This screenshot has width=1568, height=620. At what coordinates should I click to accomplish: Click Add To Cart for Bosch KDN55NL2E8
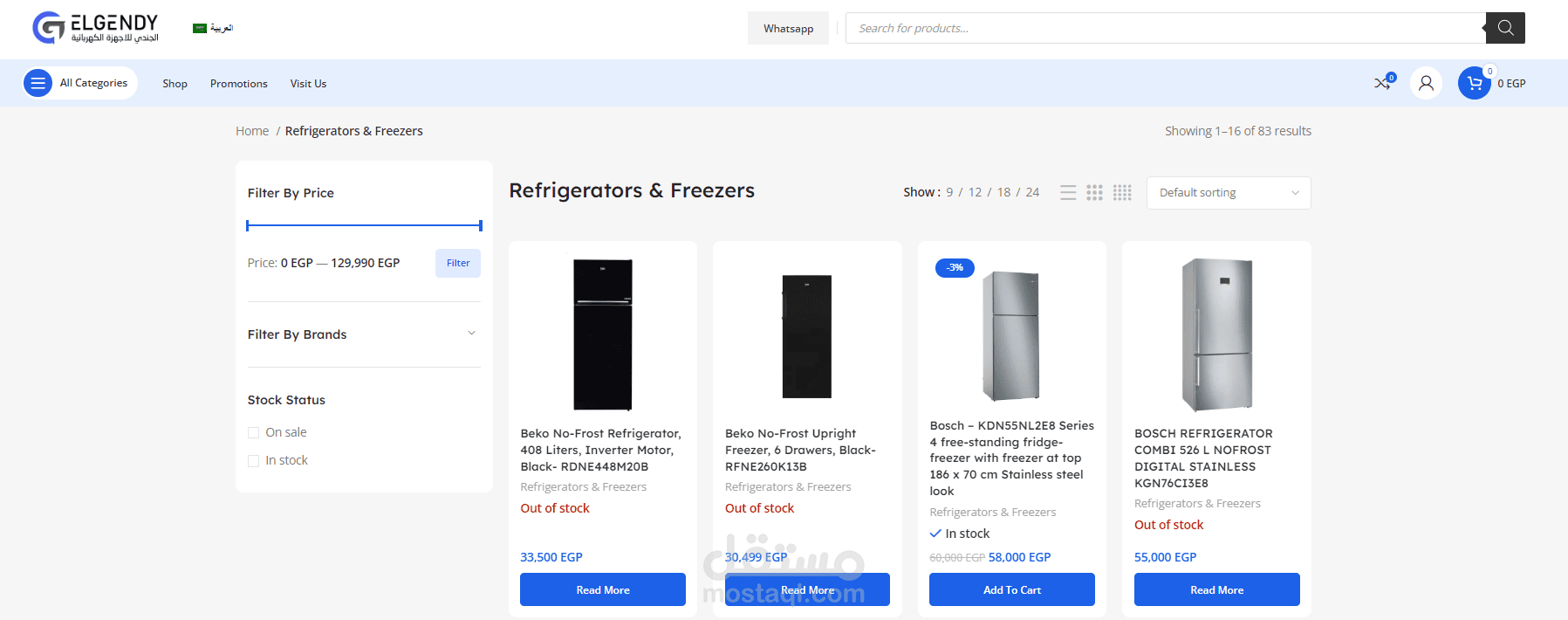(1011, 589)
